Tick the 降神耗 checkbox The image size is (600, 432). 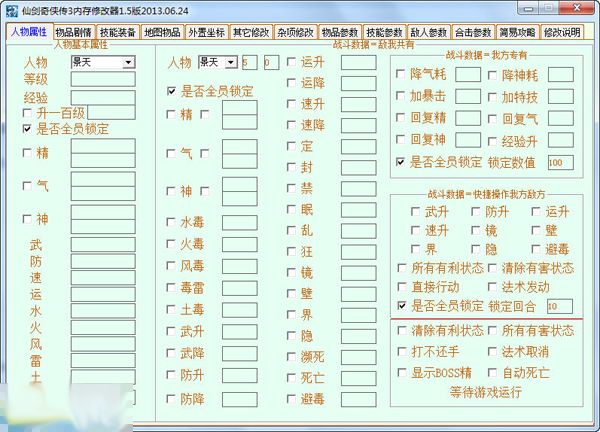492,75
